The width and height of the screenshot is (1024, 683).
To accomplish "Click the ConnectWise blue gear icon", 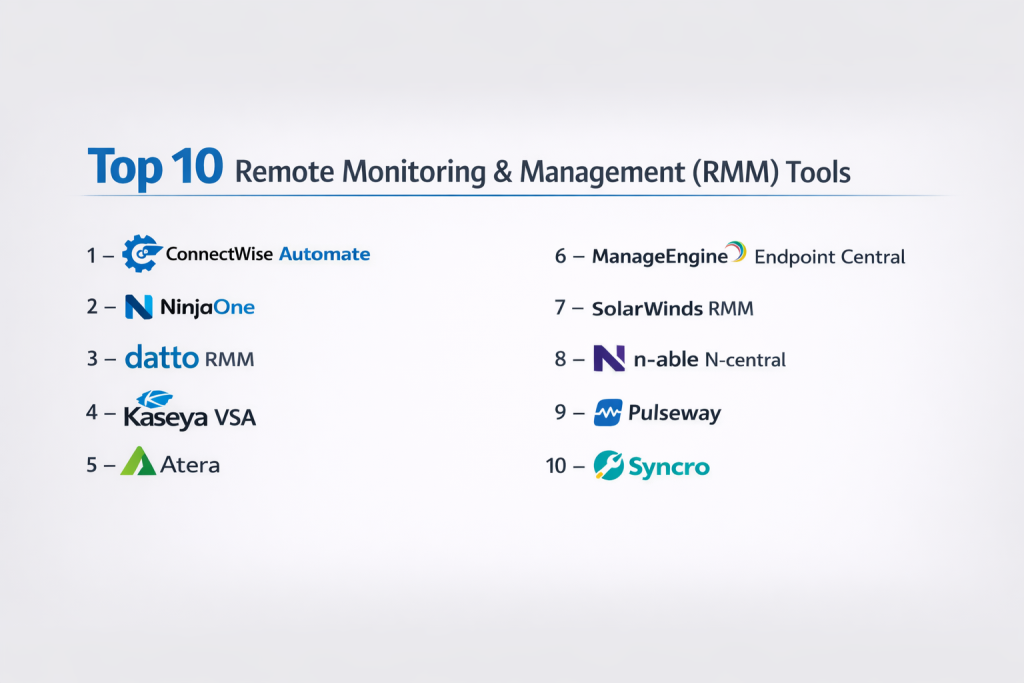I will 141,254.
